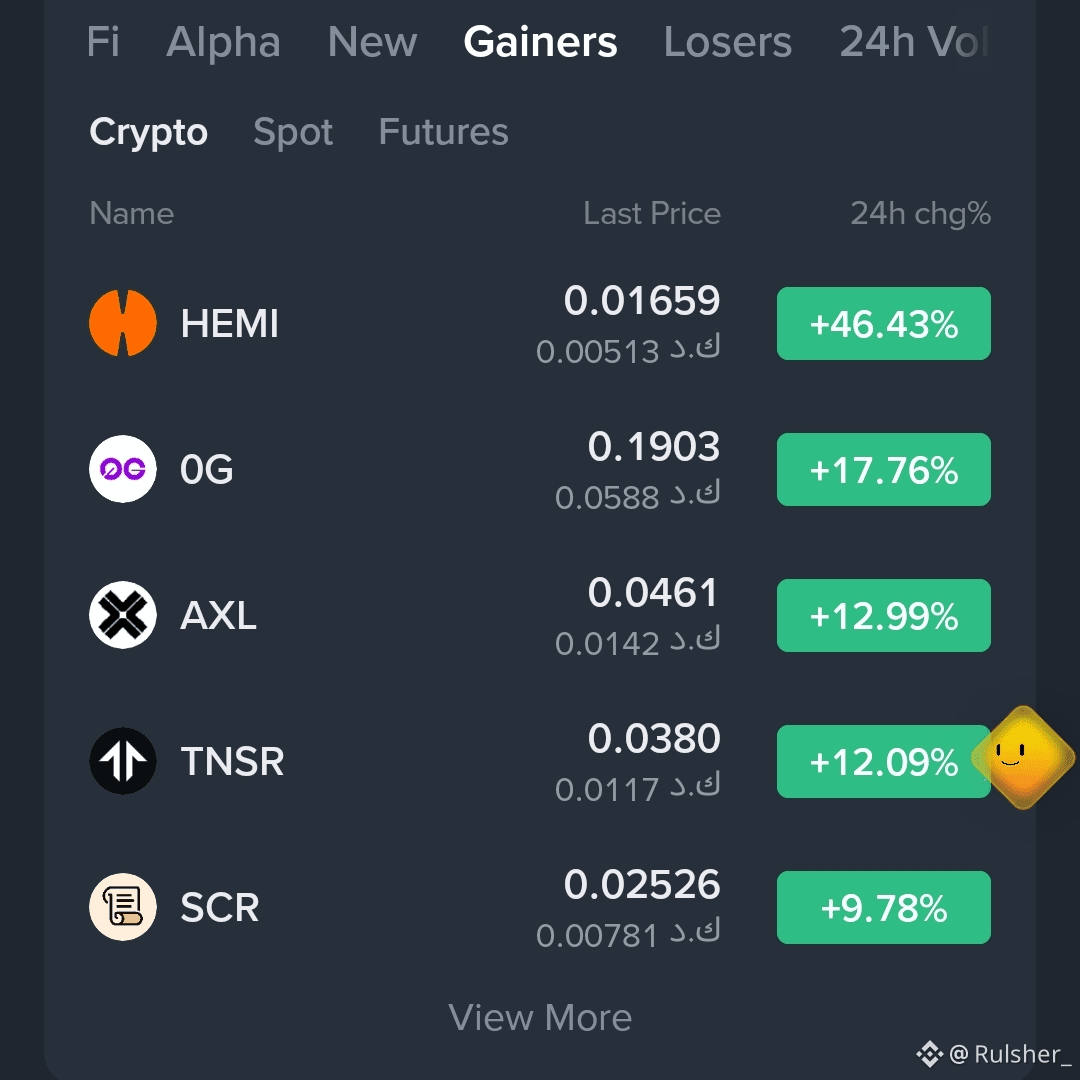1080x1080 pixels.
Task: Select the Futures sub-tab
Action: tap(444, 132)
